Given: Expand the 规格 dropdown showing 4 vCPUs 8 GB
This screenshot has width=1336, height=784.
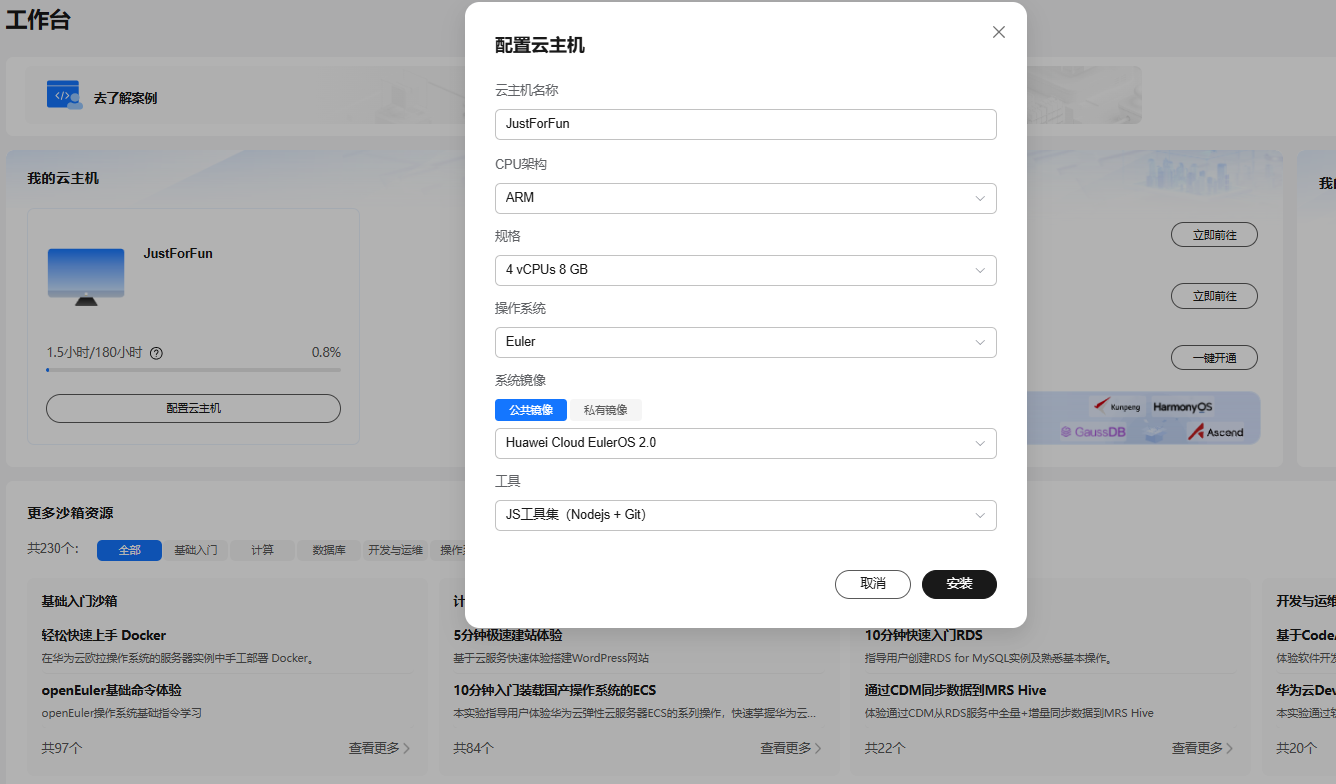Looking at the screenshot, I should click(746, 270).
